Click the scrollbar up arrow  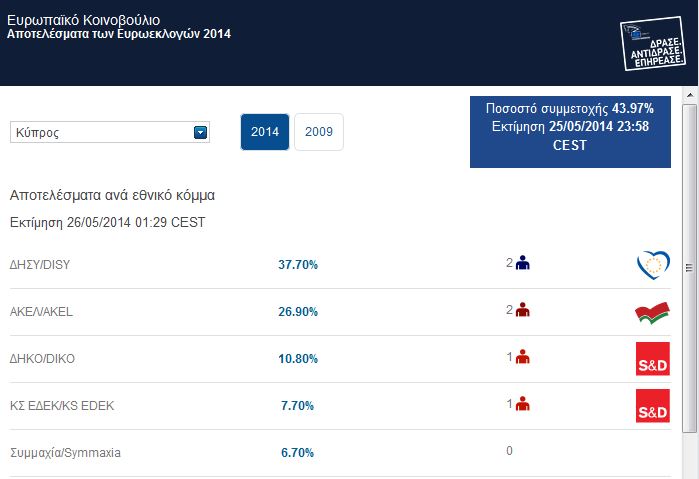tap(690, 94)
